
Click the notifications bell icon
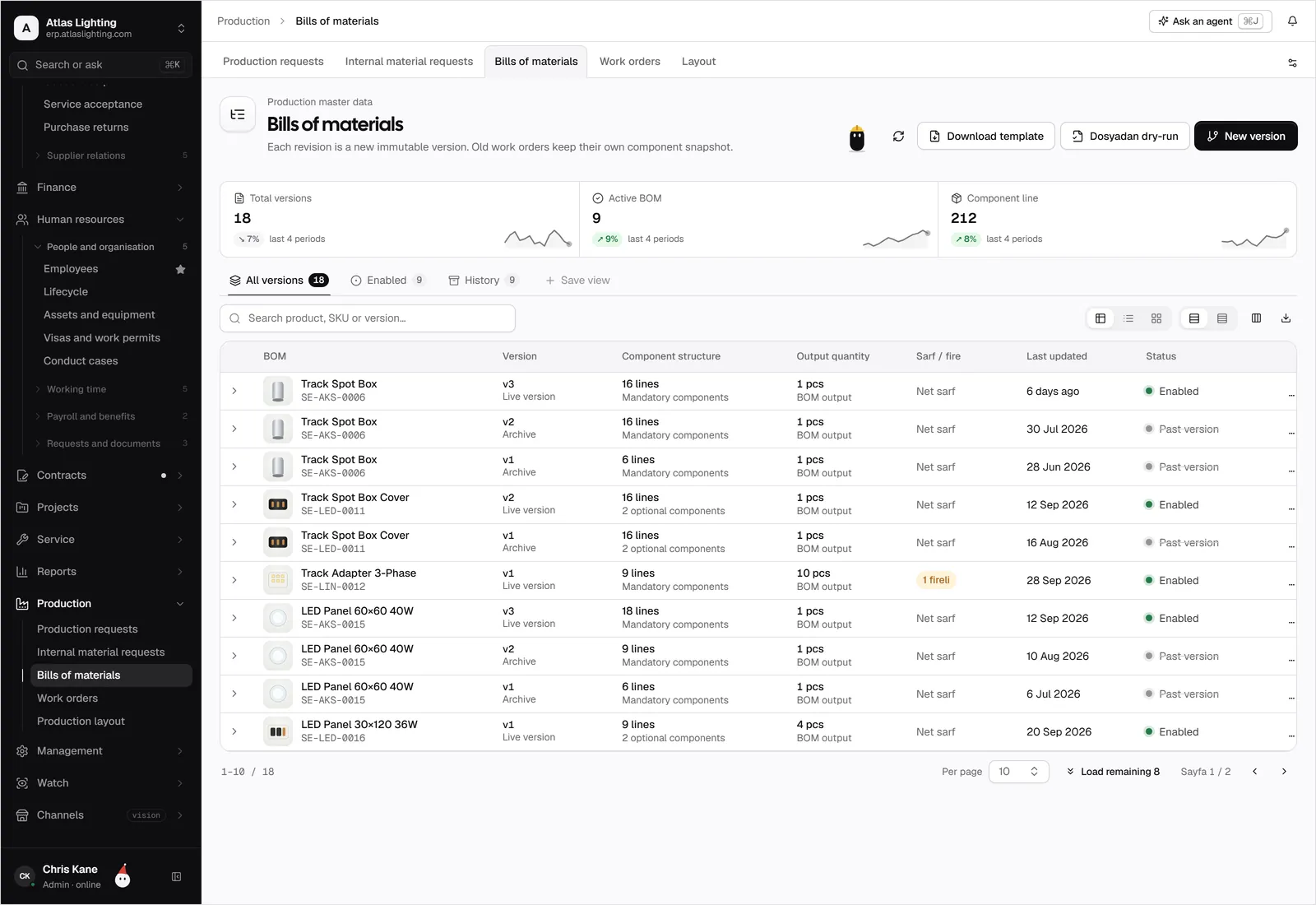point(1292,21)
